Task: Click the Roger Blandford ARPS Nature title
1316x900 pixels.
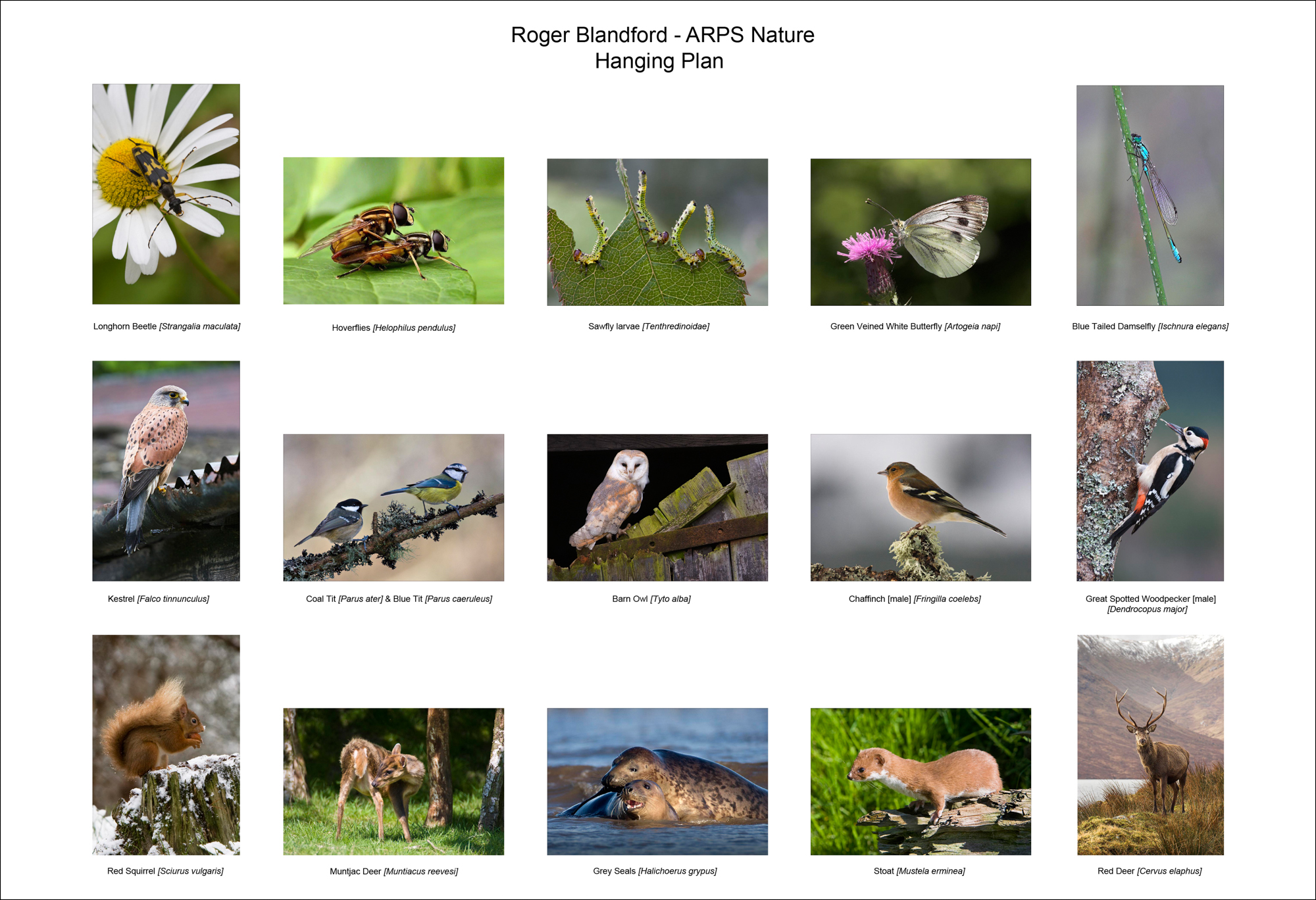Action: (x=662, y=35)
